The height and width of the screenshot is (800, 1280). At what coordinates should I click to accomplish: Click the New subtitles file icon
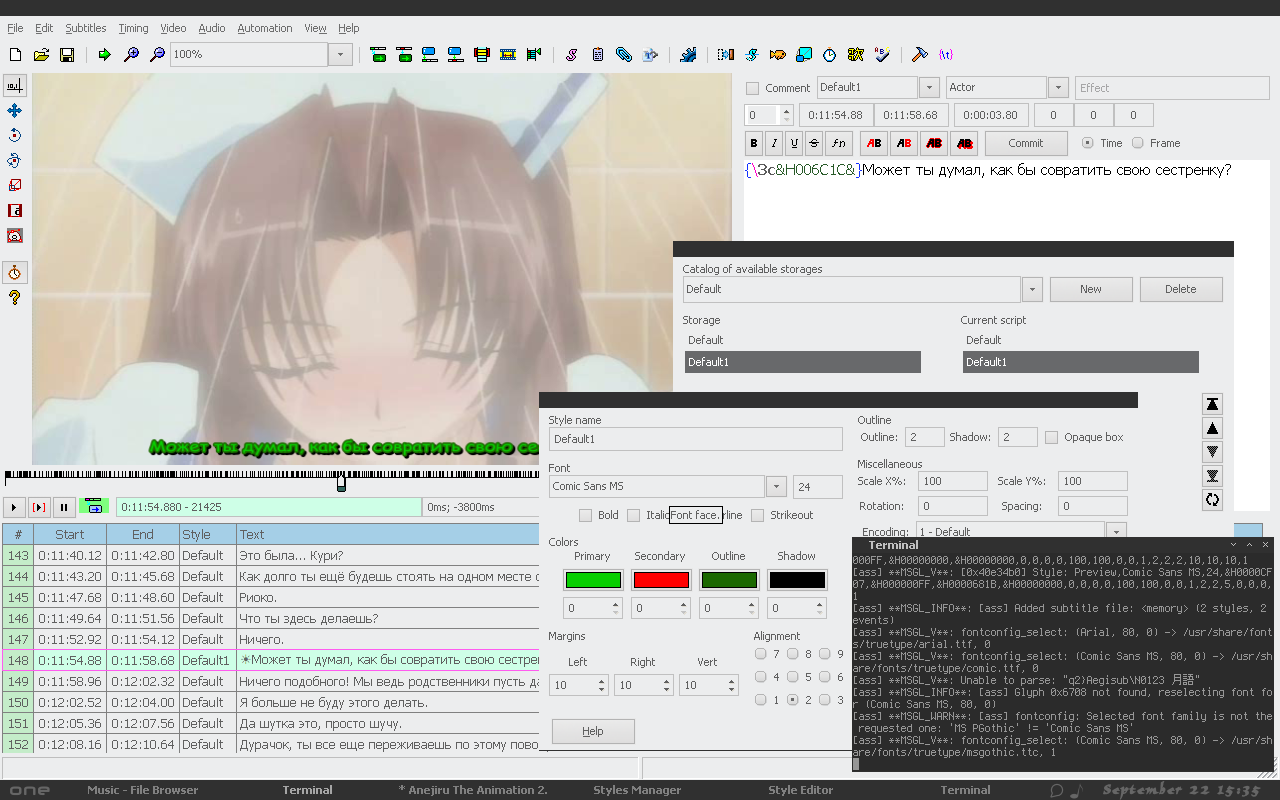(15, 55)
